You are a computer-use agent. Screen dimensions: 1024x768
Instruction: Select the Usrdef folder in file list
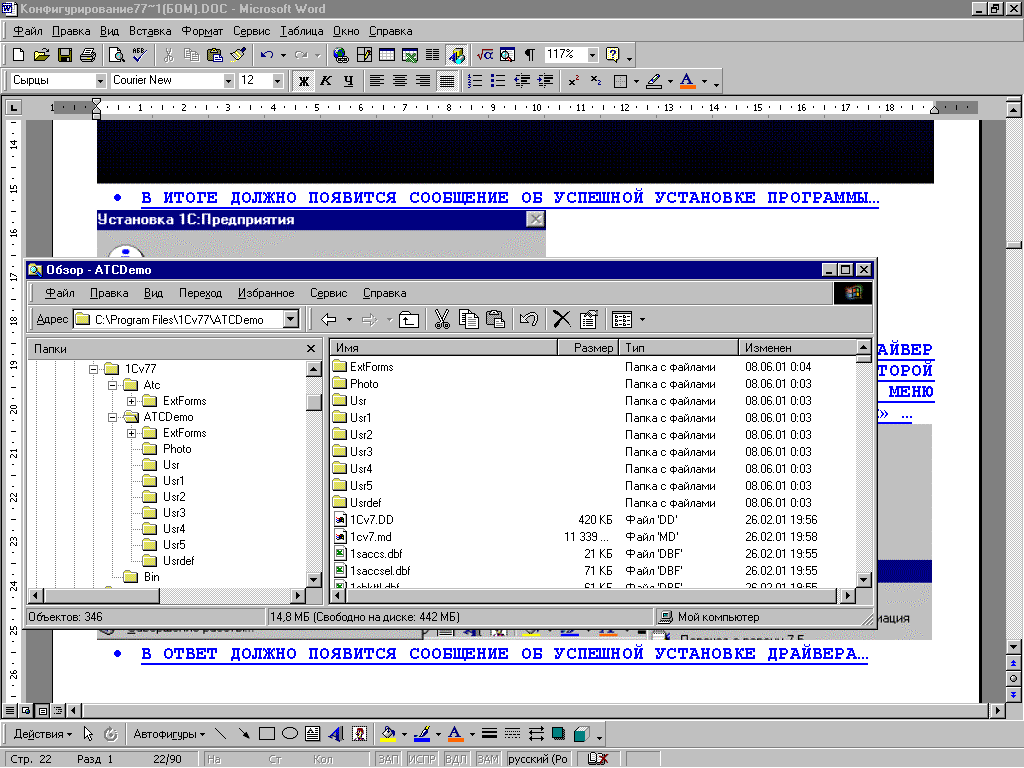(x=365, y=503)
